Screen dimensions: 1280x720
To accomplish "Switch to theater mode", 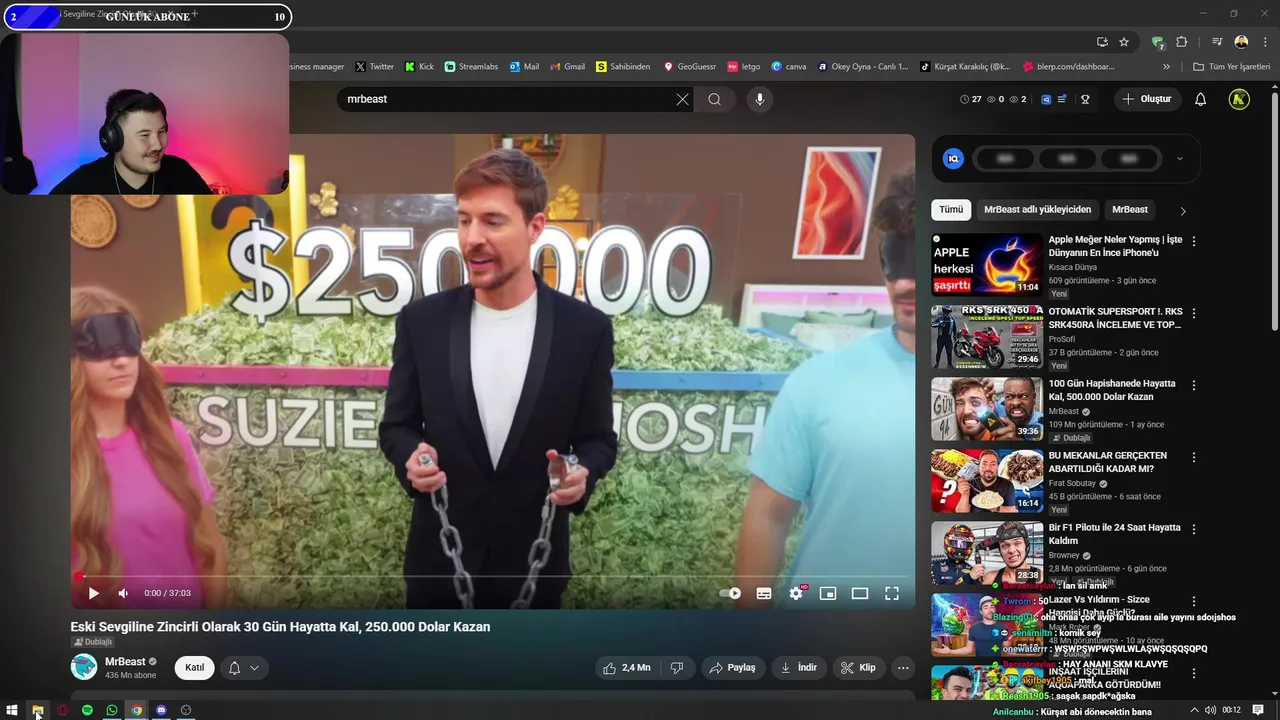I will pos(860,593).
